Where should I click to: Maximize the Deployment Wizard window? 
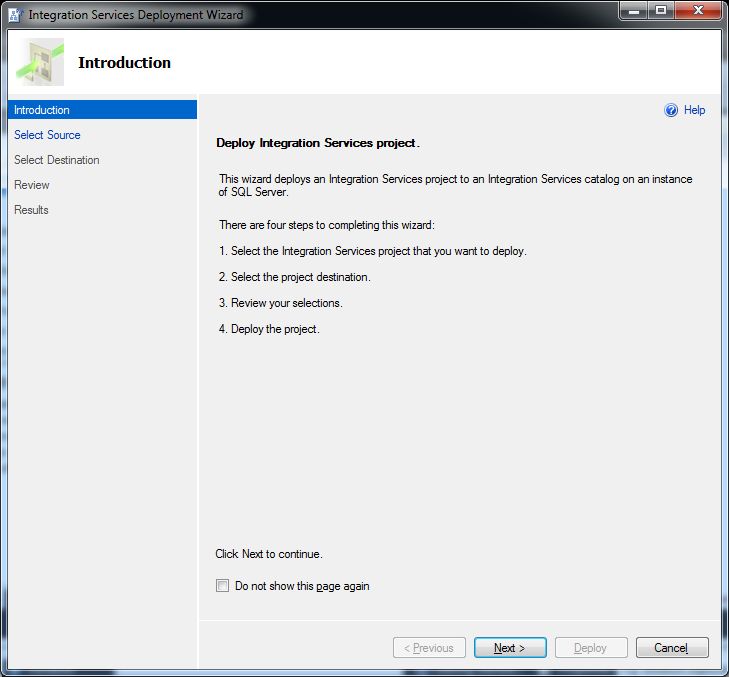660,11
